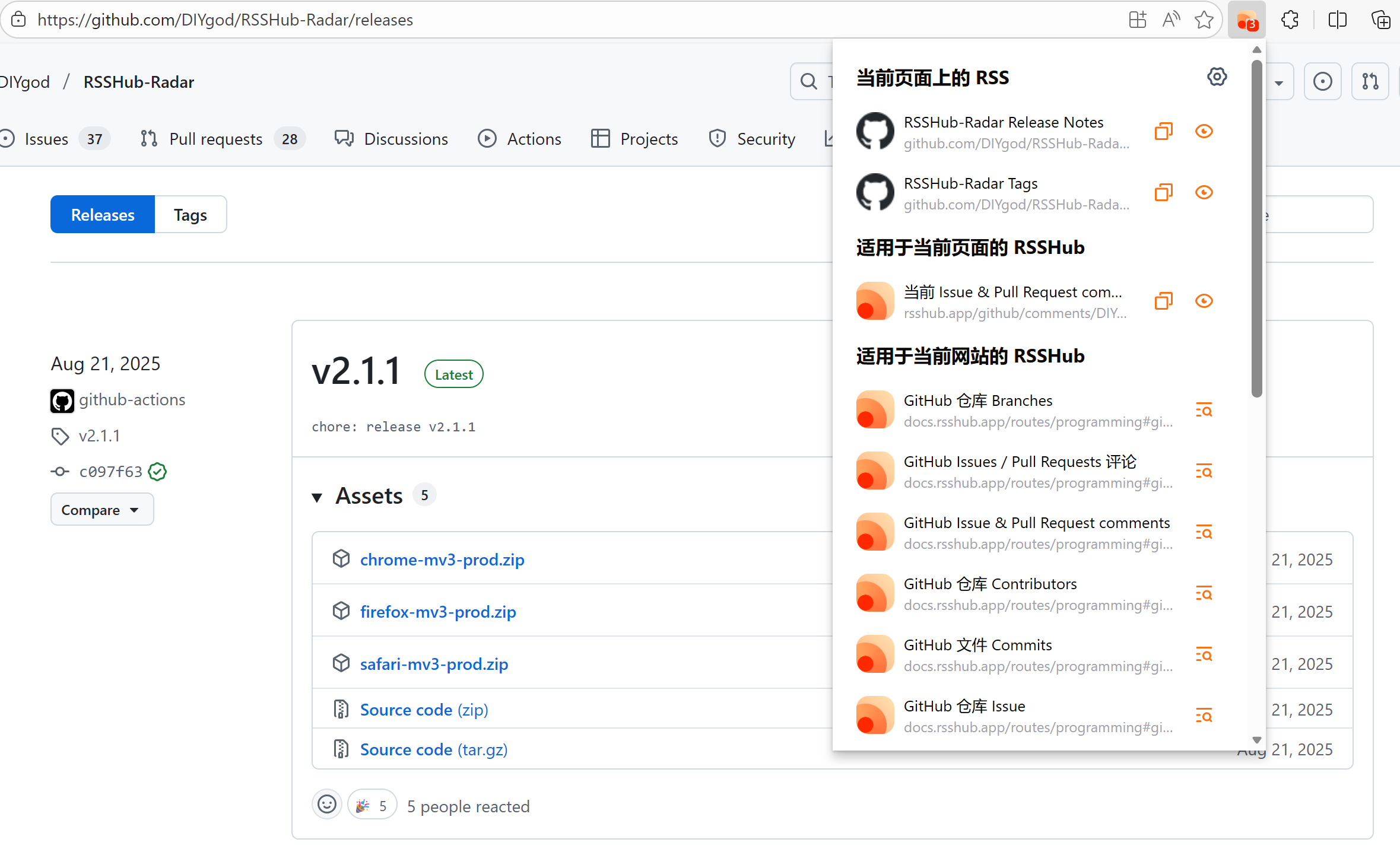The width and height of the screenshot is (1400, 855).
Task: Open the c097f63 commit link
Action: [x=110, y=472]
